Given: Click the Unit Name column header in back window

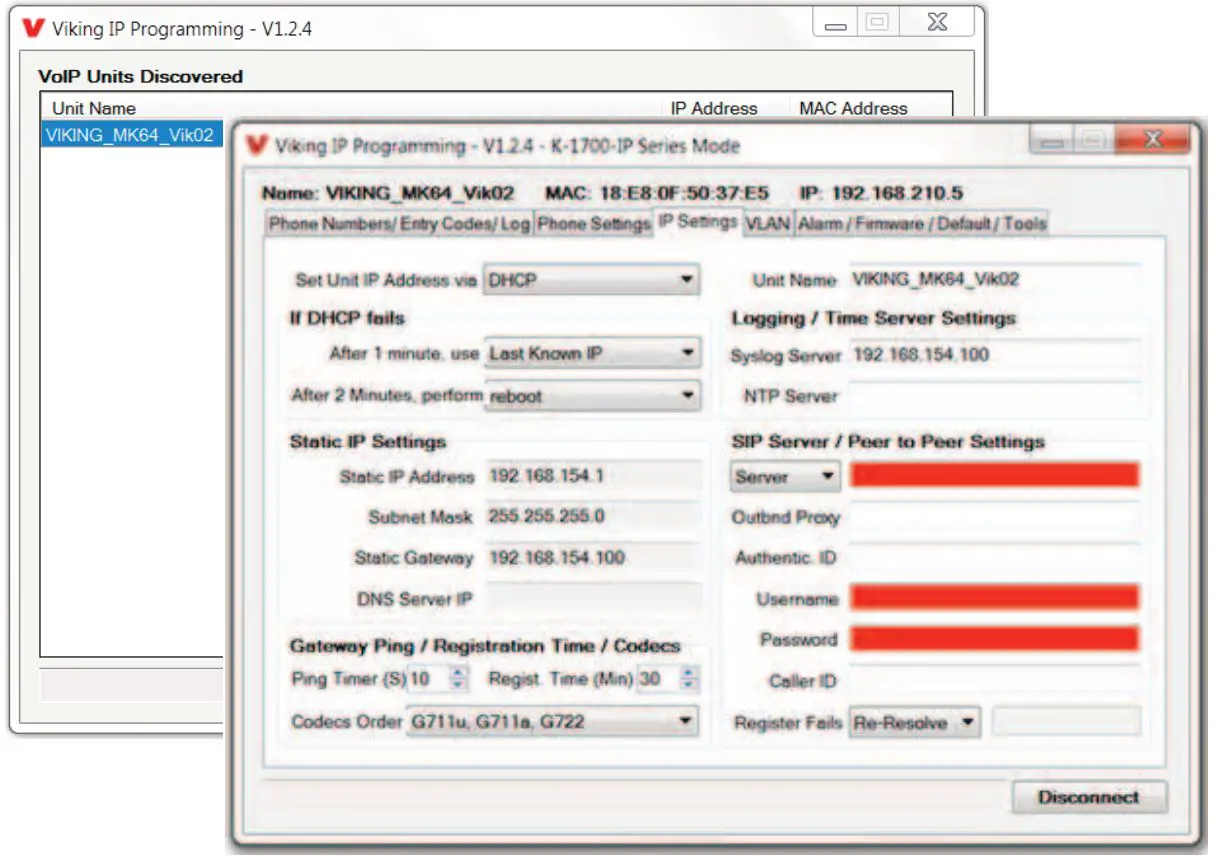Looking at the screenshot, I should click(94, 108).
